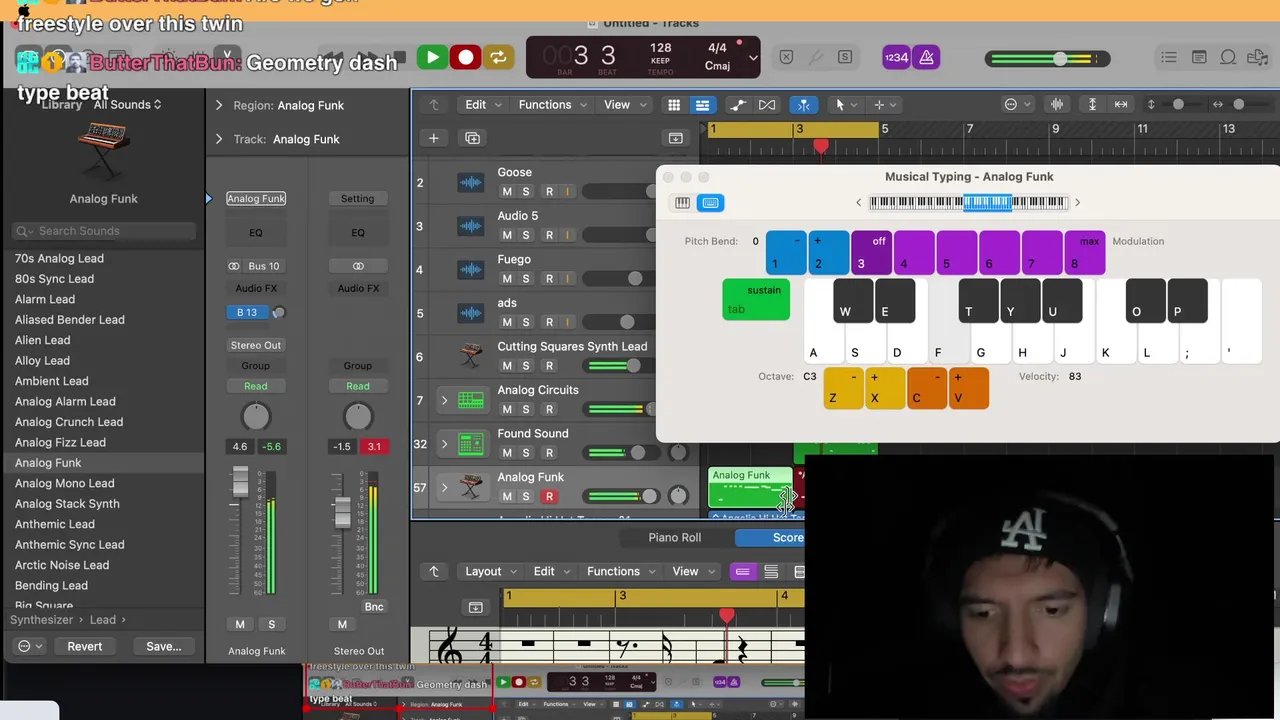This screenshot has width=1280, height=720.
Task: Click the add track plus button
Action: point(433,138)
